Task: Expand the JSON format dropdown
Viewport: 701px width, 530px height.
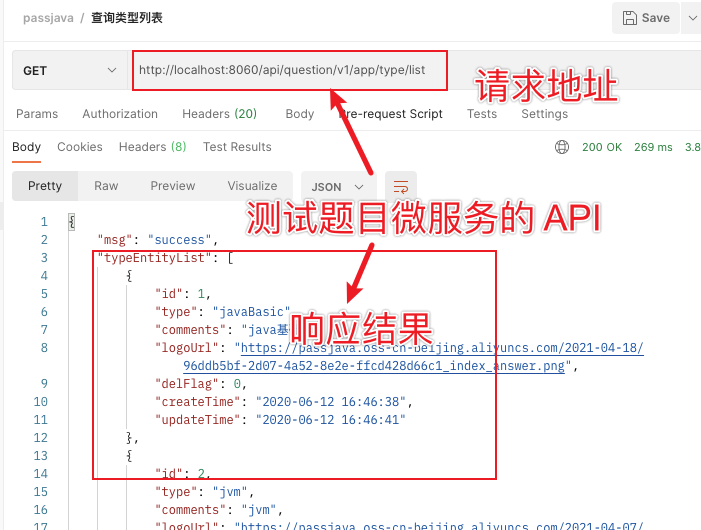Action: (x=338, y=186)
